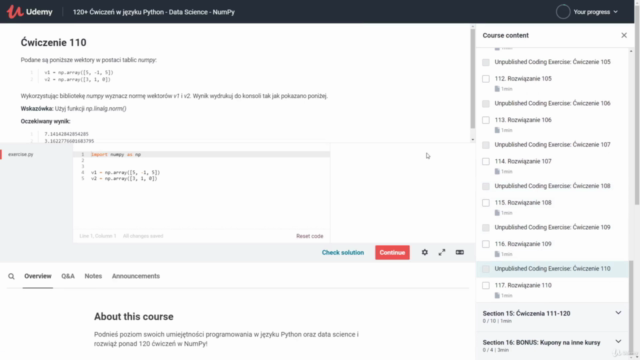Check the box for 113. Rozwiązanie 106
Image resolution: width=640 pixels, height=360 pixels.
(x=486, y=120)
